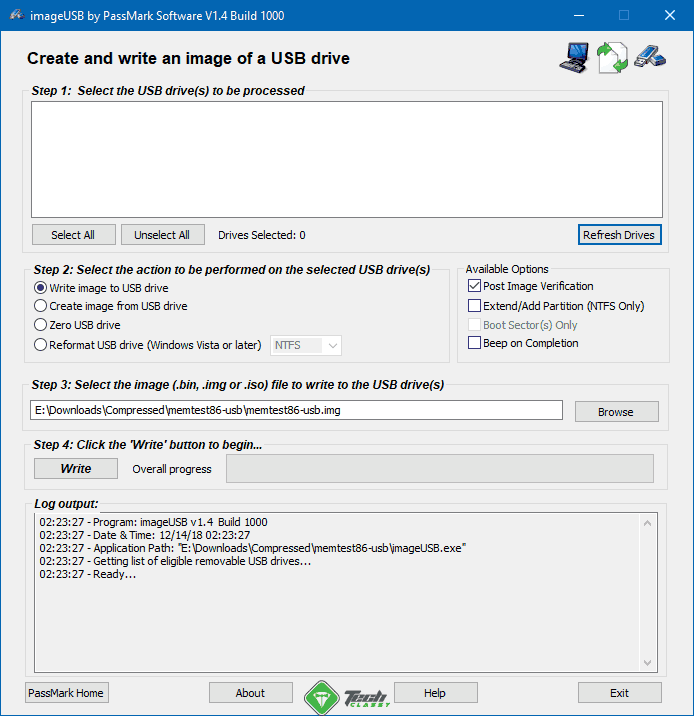The image size is (694, 716).
Task: Open PassMark Home link button
Action: pyautogui.click(x=67, y=693)
